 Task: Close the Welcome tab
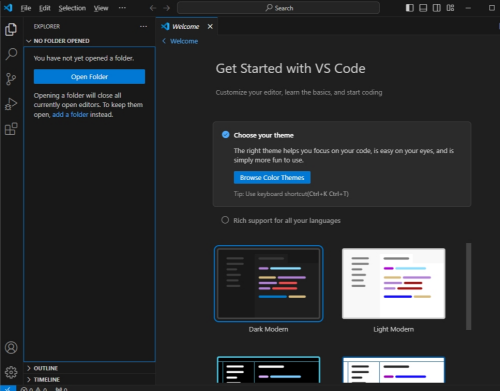(x=210, y=26)
